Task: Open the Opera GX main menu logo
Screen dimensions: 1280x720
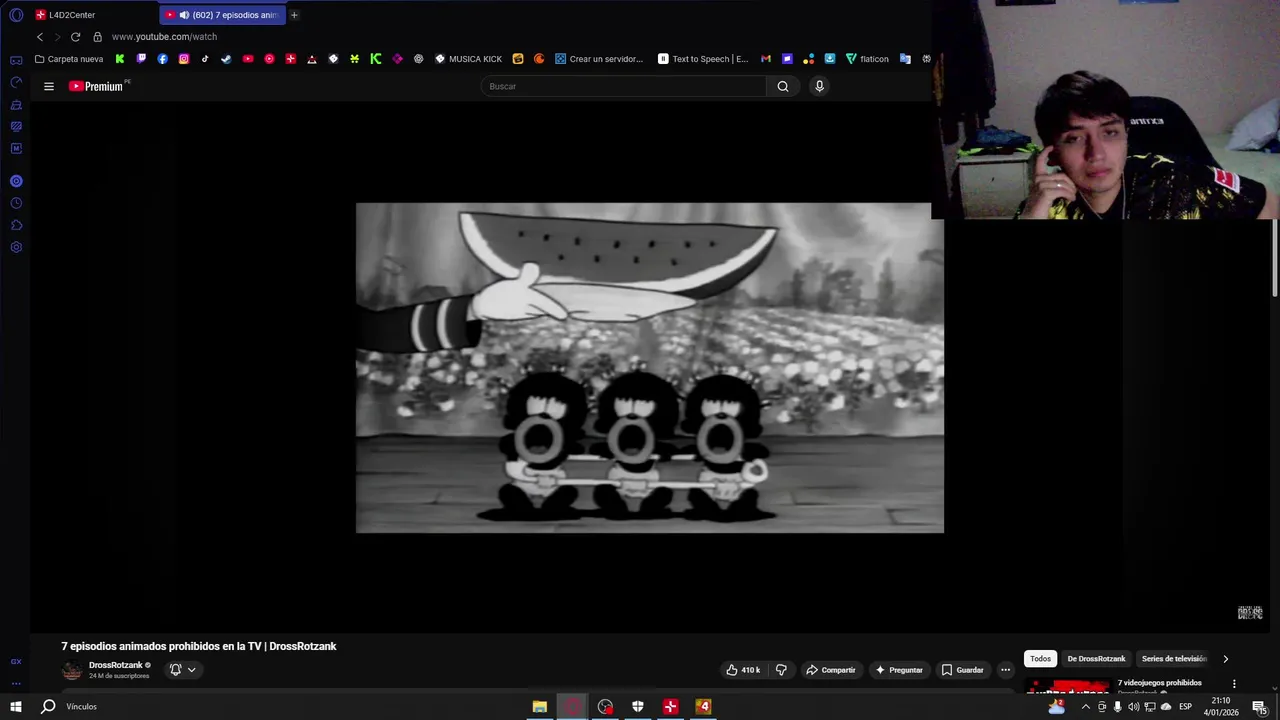Action: tap(16, 15)
